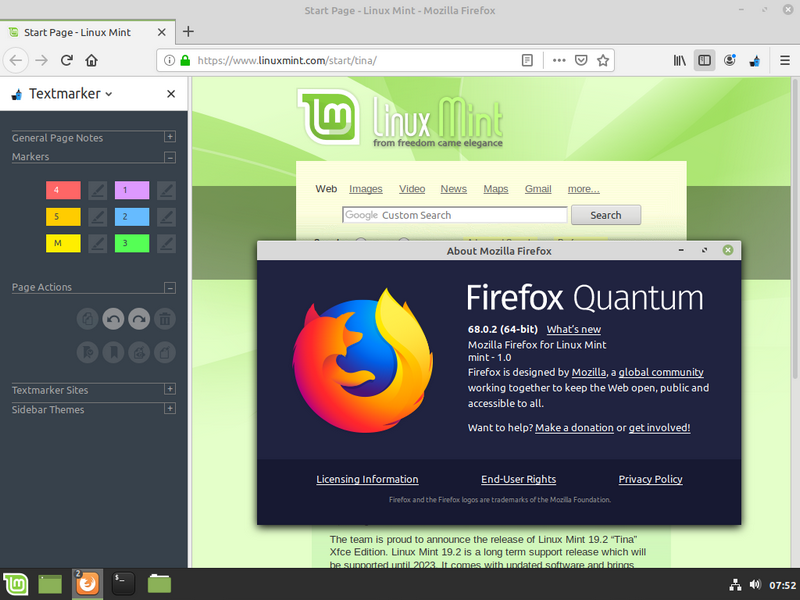Edit the red marker 4 settings

[x=97, y=190]
